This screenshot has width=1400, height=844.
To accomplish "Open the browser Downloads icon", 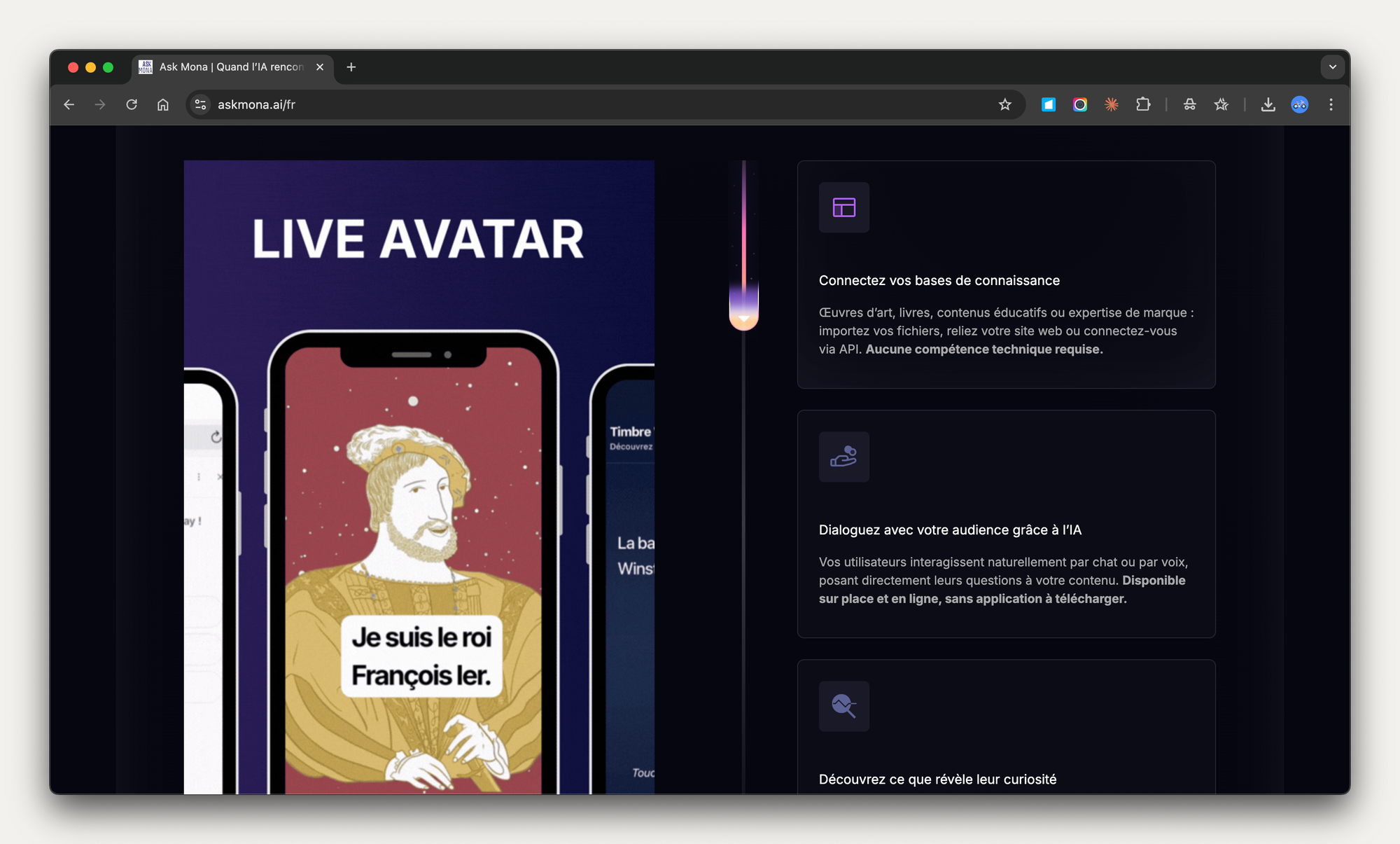I will (1268, 104).
